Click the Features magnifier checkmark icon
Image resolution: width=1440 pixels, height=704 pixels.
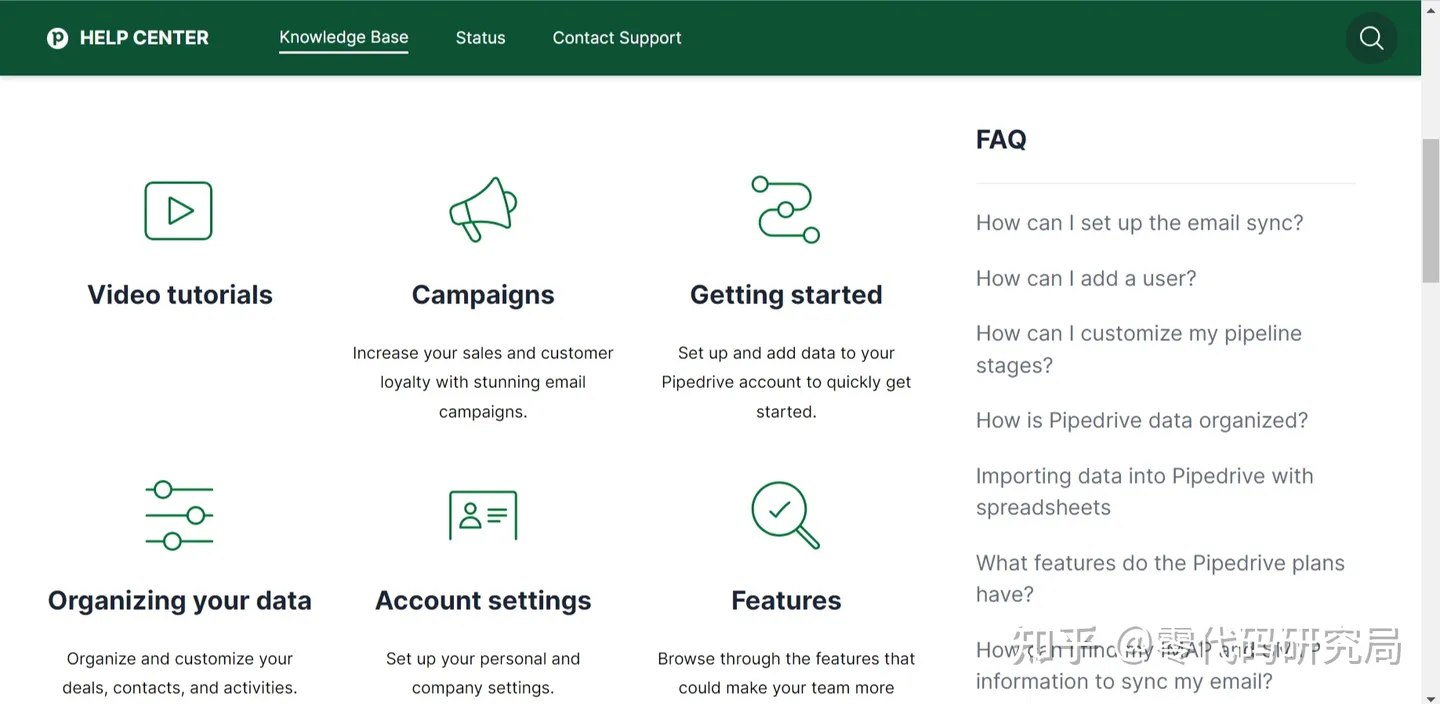pos(786,515)
